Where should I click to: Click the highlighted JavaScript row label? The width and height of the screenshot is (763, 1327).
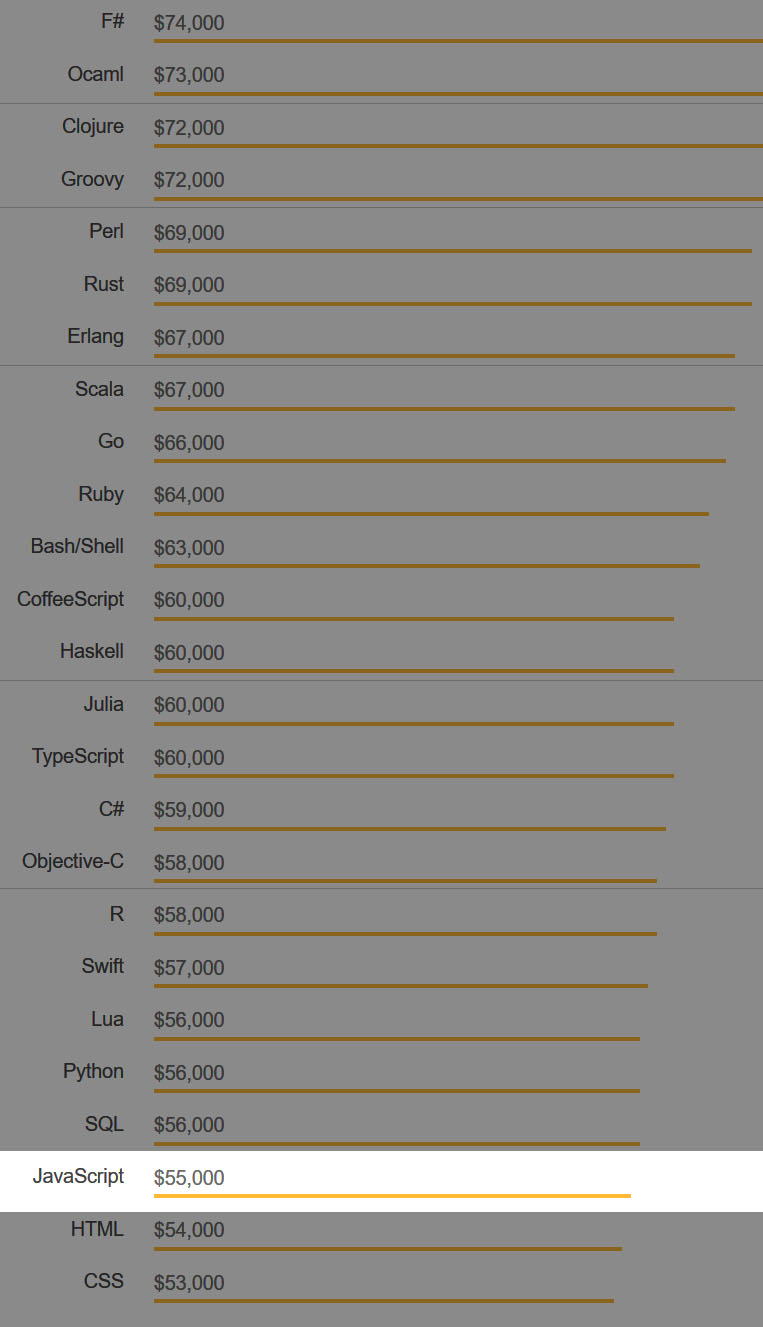click(78, 1176)
